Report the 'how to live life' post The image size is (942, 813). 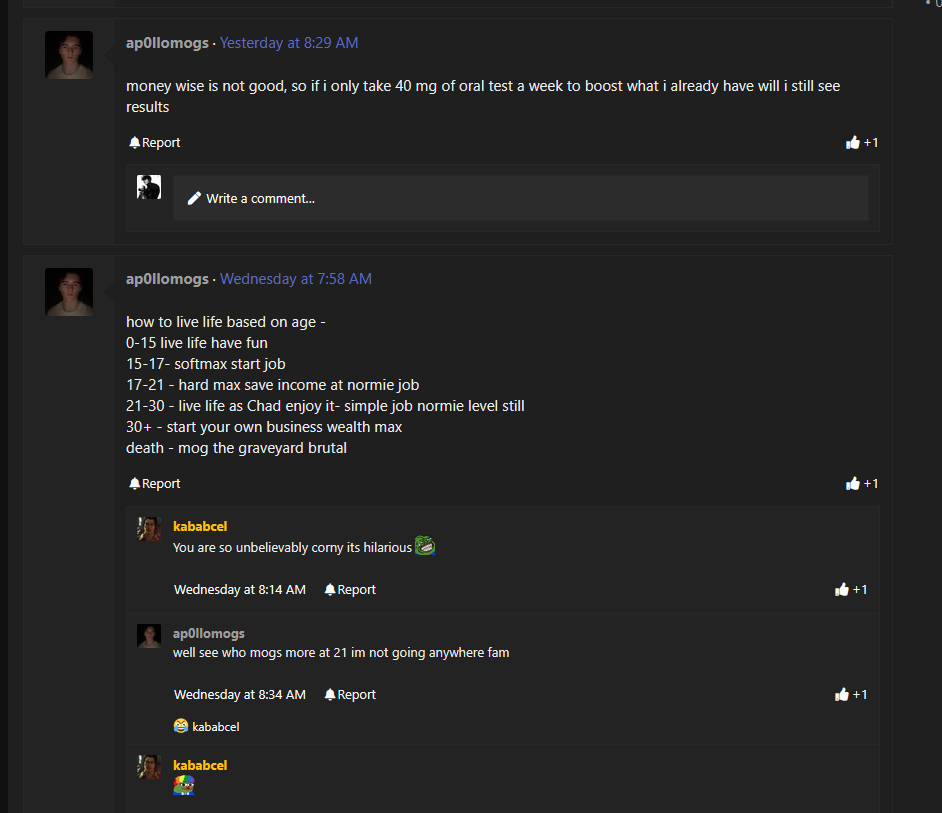click(154, 484)
